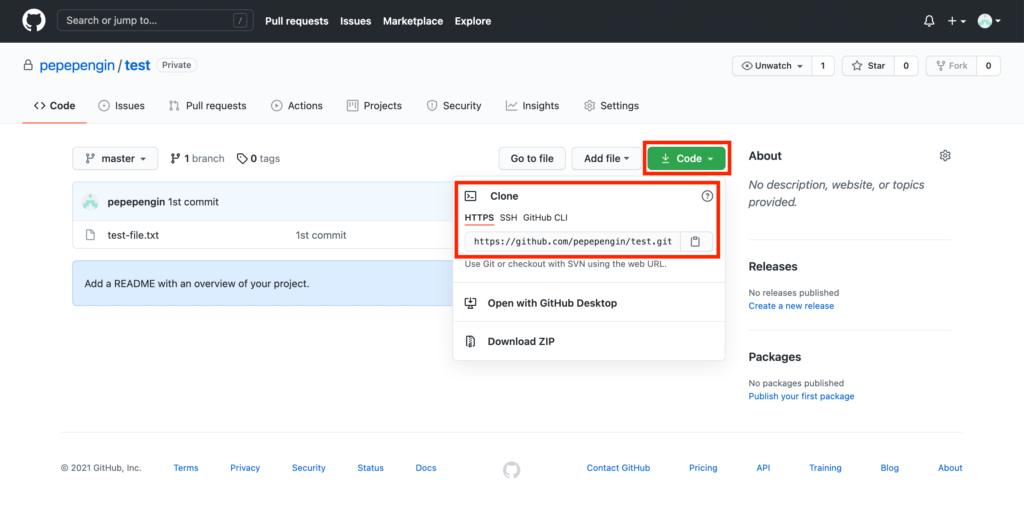Click pepepengin commit author name
Image resolution: width=1024 pixels, height=528 pixels.
coord(136,202)
